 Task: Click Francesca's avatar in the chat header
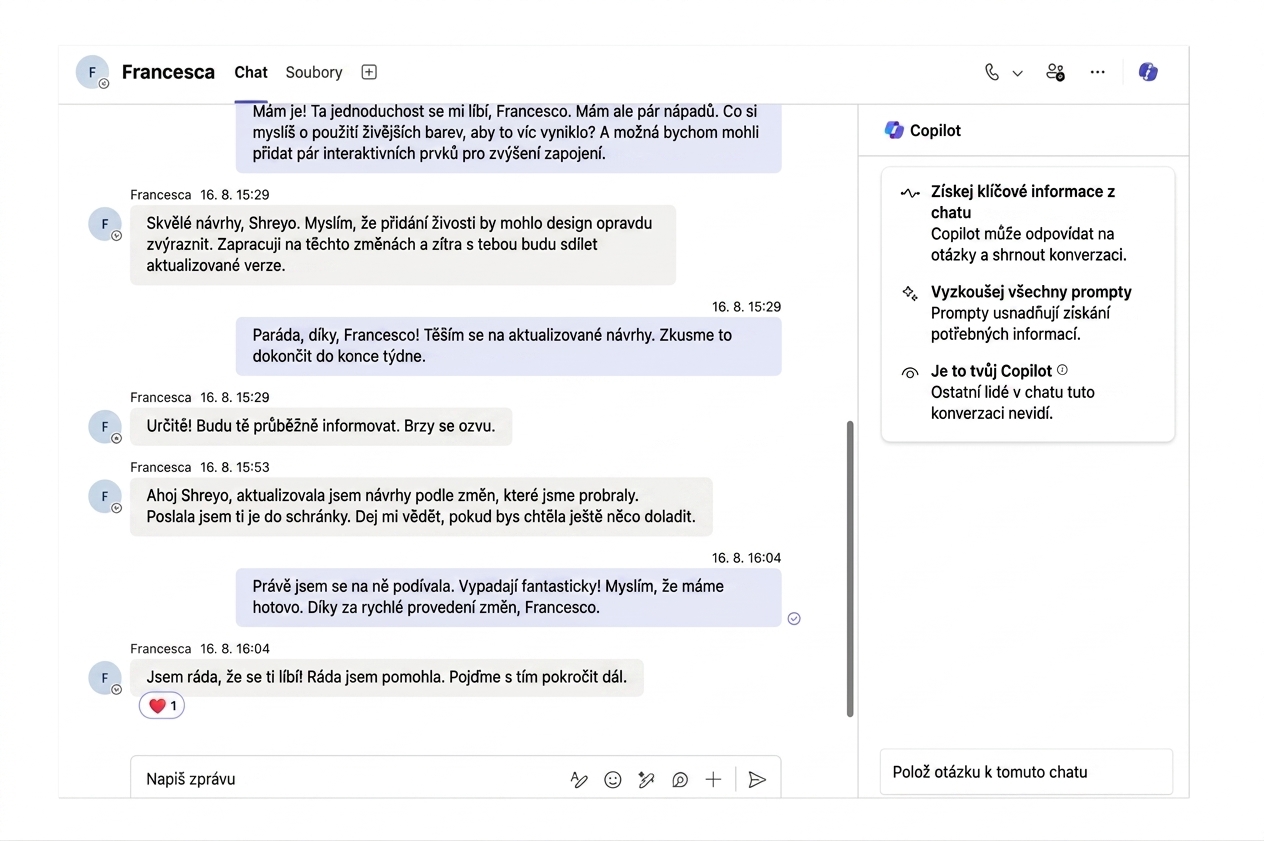click(x=93, y=72)
